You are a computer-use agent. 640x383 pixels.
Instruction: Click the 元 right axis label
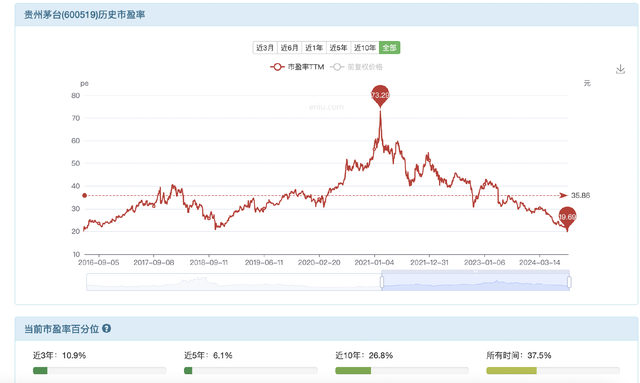(x=587, y=83)
